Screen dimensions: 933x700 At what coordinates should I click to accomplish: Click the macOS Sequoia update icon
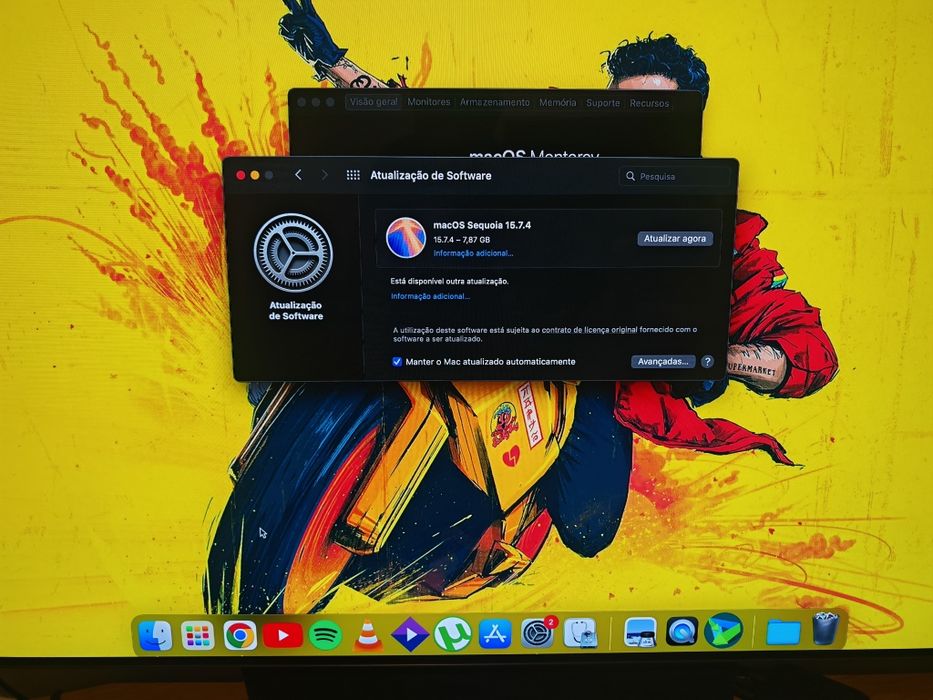point(406,238)
